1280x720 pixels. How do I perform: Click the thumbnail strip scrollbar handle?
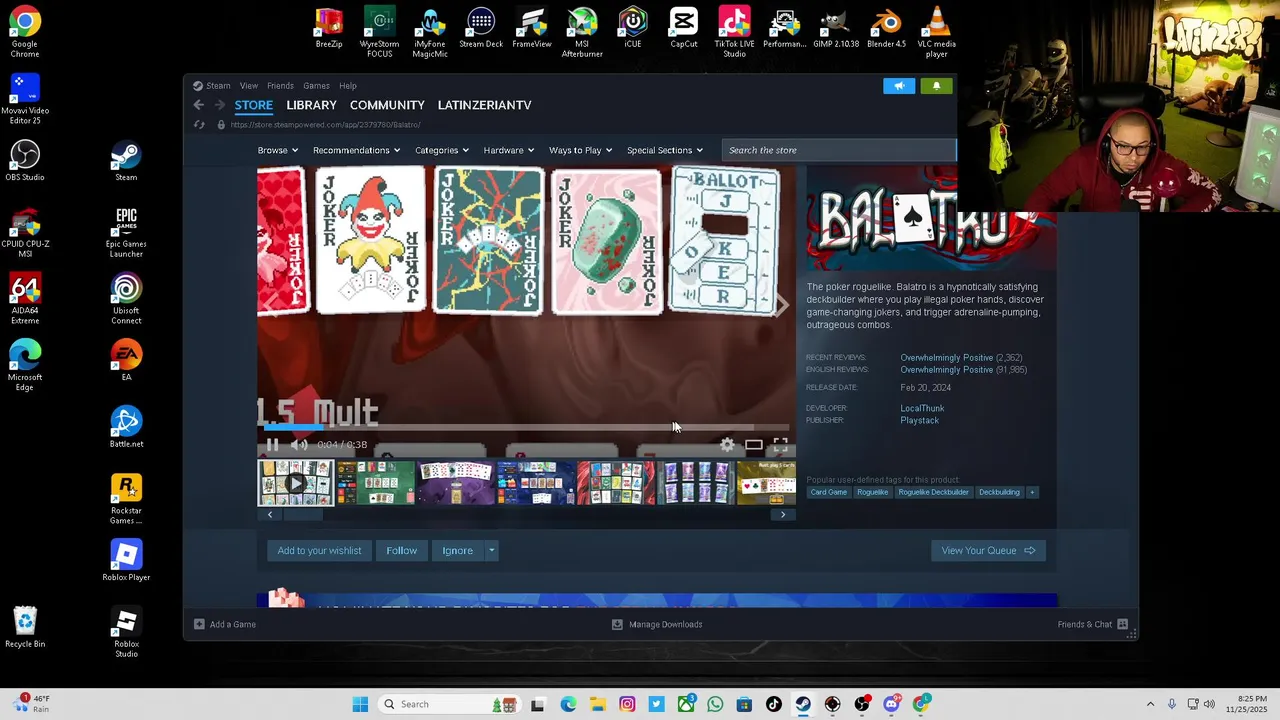pyautogui.click(x=302, y=514)
